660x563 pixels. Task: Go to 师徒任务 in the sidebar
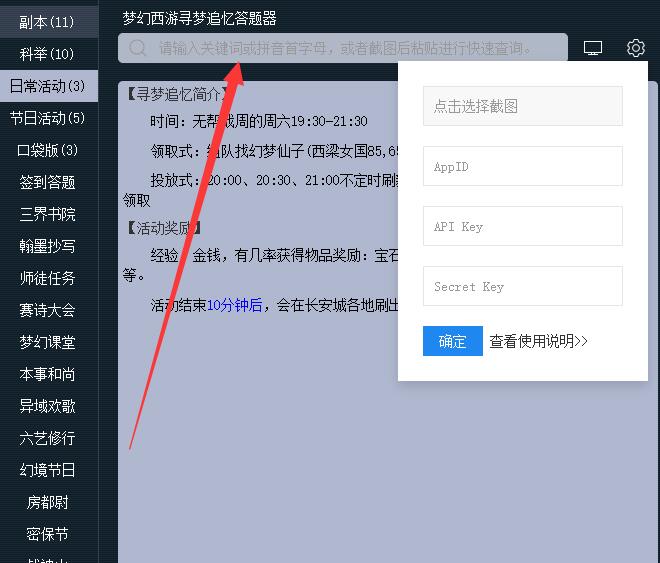(47, 278)
